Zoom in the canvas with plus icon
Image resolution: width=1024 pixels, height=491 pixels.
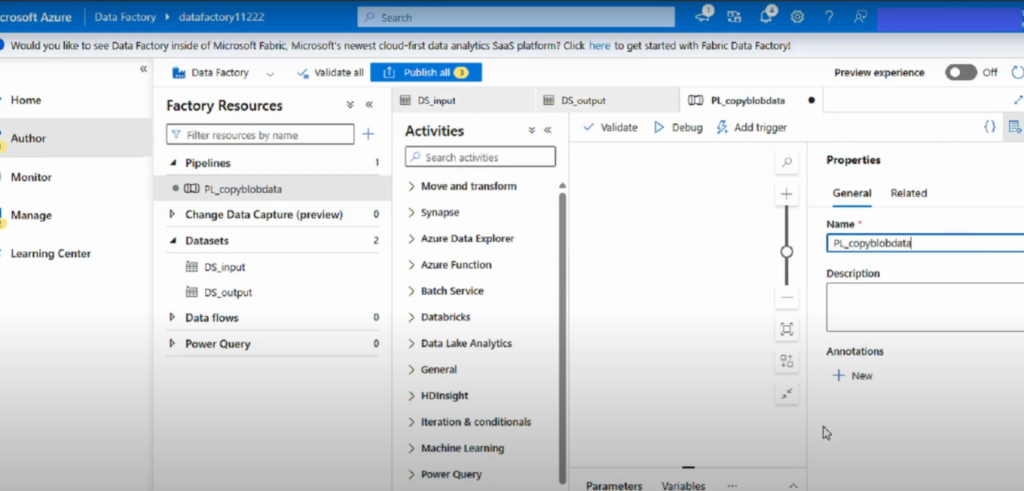pos(787,194)
